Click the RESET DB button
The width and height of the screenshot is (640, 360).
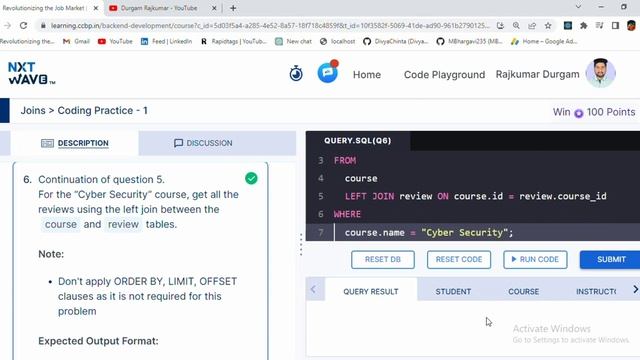point(382,260)
